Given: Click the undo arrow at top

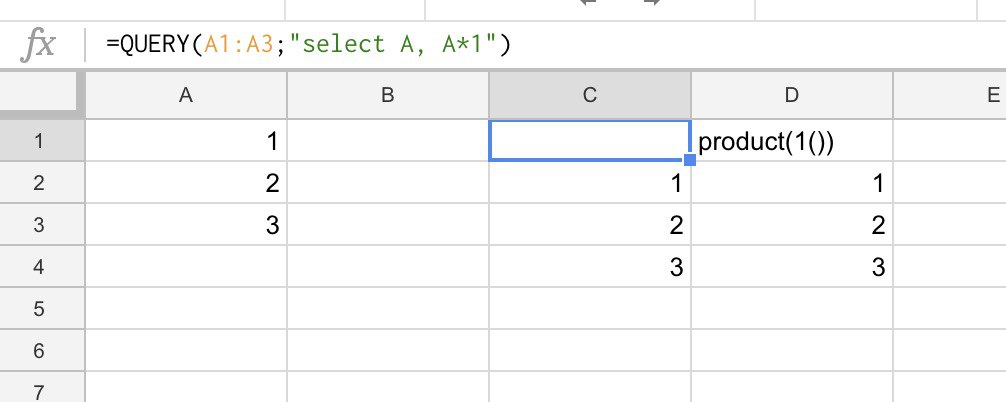Looking at the screenshot, I should (x=589, y=4).
